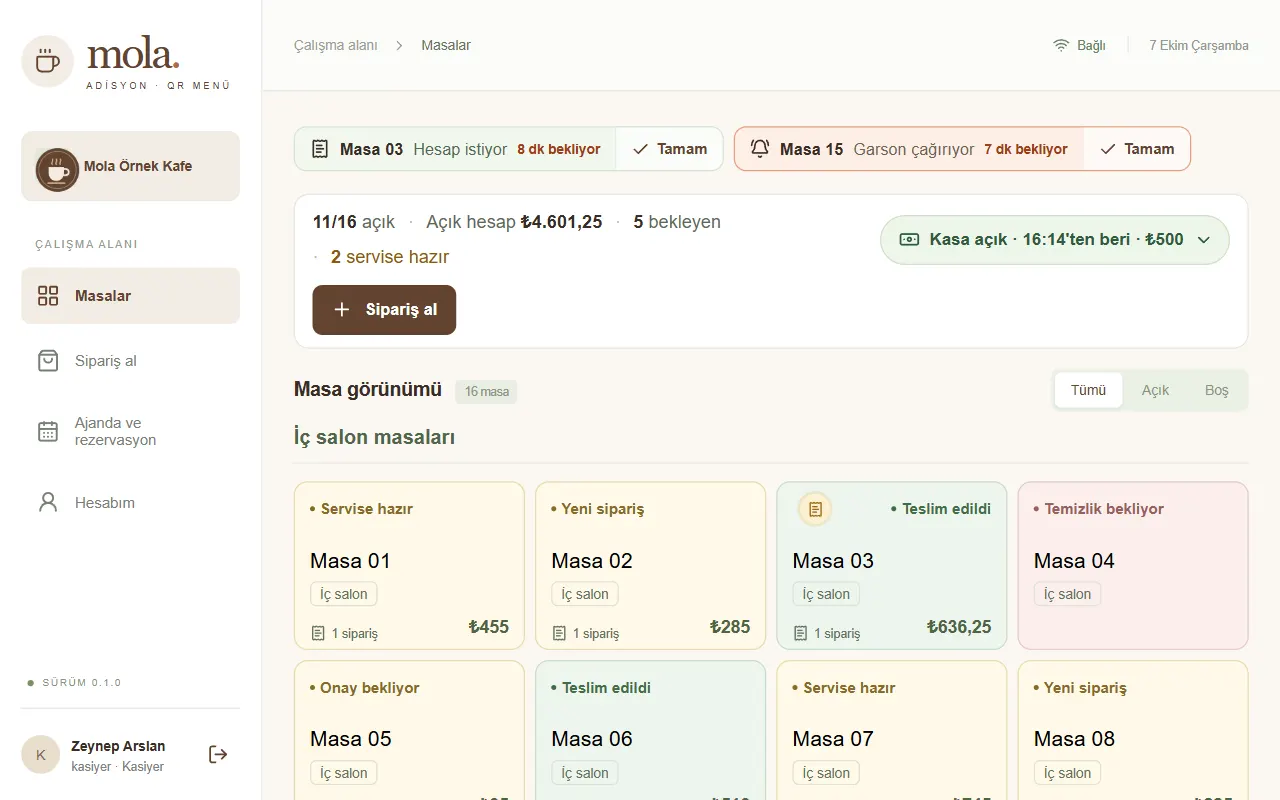Open the Masa 07 Servise hazır card
This screenshot has height=800, width=1280.
coord(891,730)
